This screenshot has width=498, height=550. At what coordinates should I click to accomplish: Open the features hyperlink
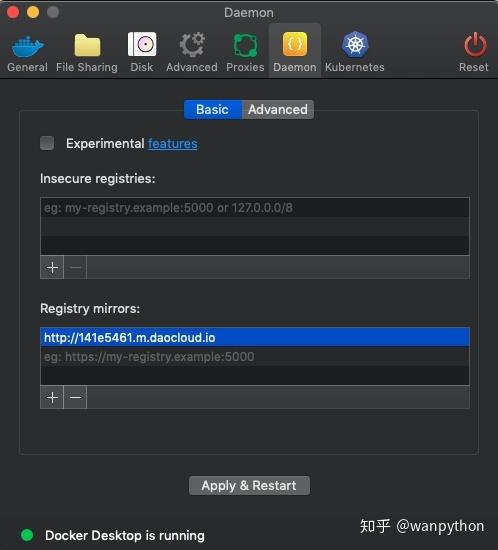[173, 144]
